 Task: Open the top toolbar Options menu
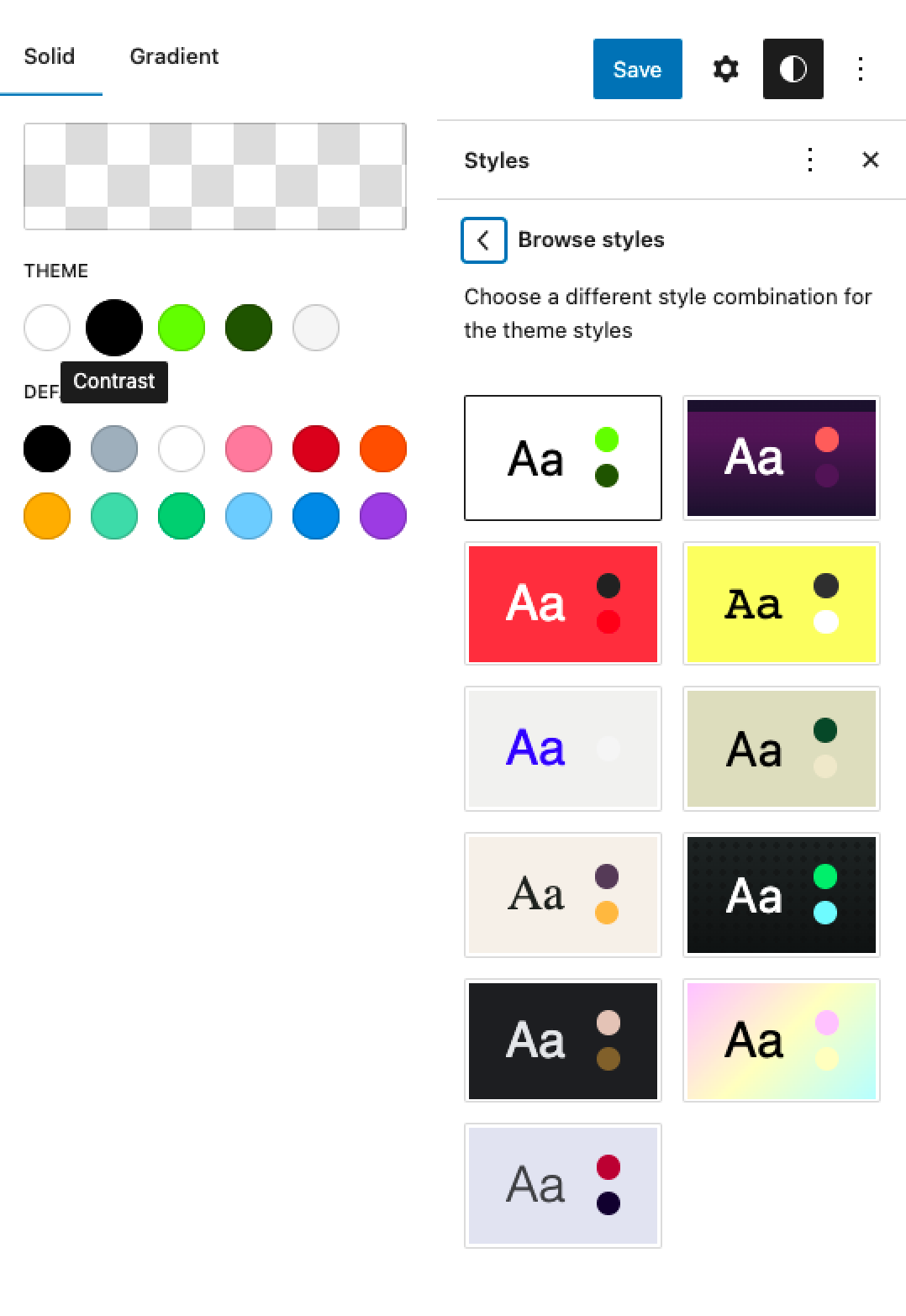[860, 69]
